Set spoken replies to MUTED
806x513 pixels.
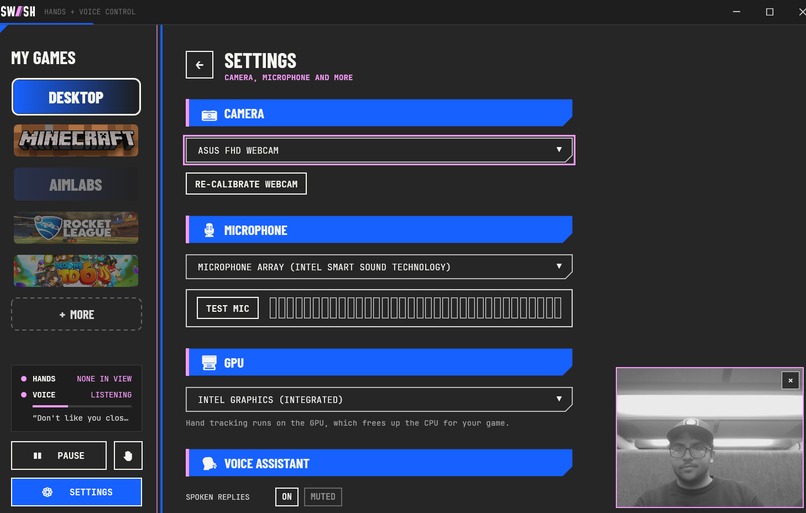(323, 497)
